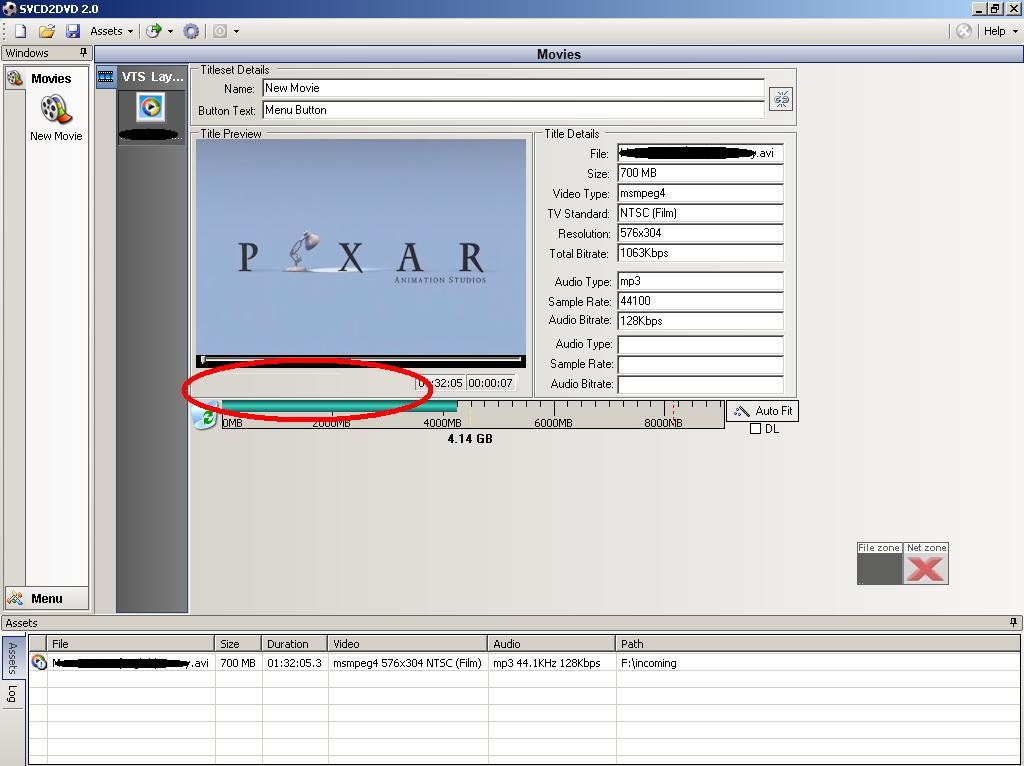The height and width of the screenshot is (766, 1024).
Task: Click the disc with green arrow icon
Action: click(153, 31)
